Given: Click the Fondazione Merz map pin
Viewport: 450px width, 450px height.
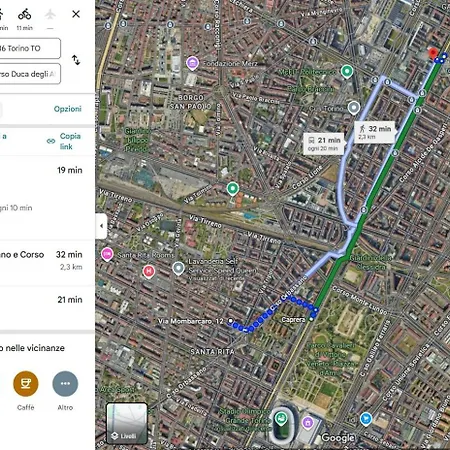Looking at the screenshot, I should point(193,63).
